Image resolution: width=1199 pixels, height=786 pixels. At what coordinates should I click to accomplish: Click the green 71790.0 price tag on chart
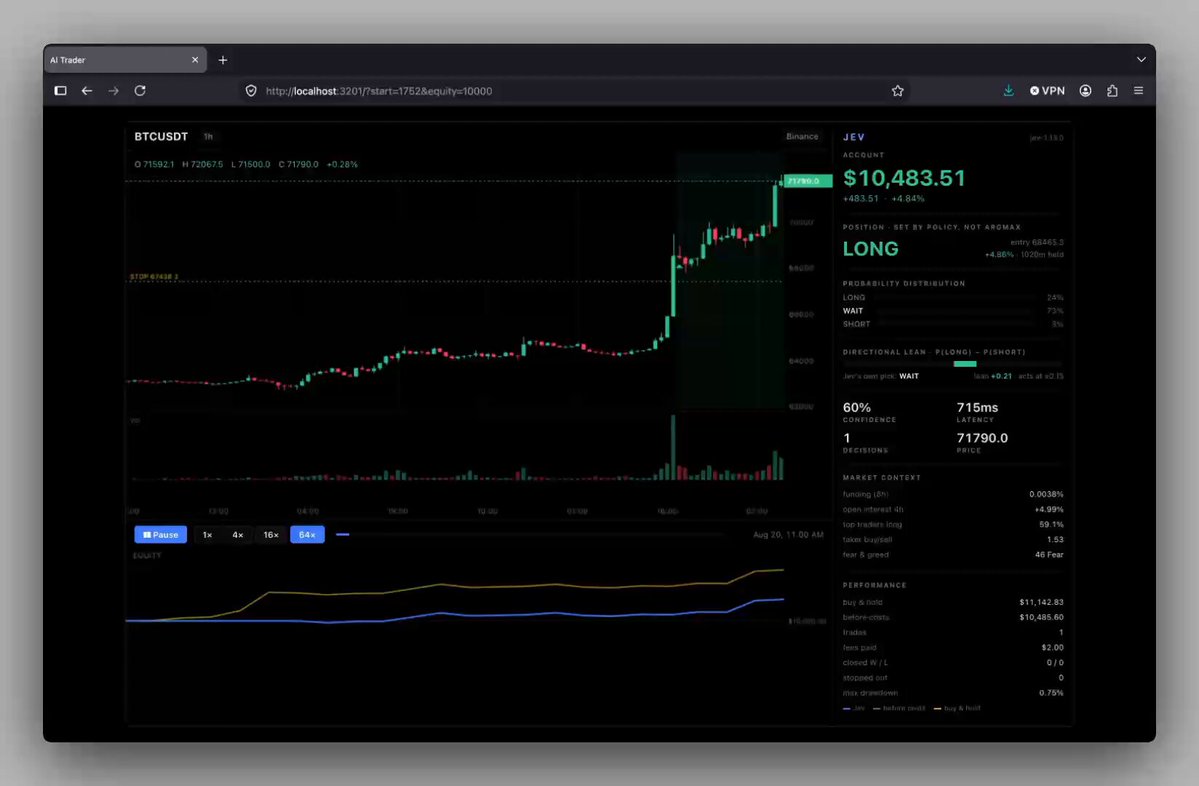807,181
